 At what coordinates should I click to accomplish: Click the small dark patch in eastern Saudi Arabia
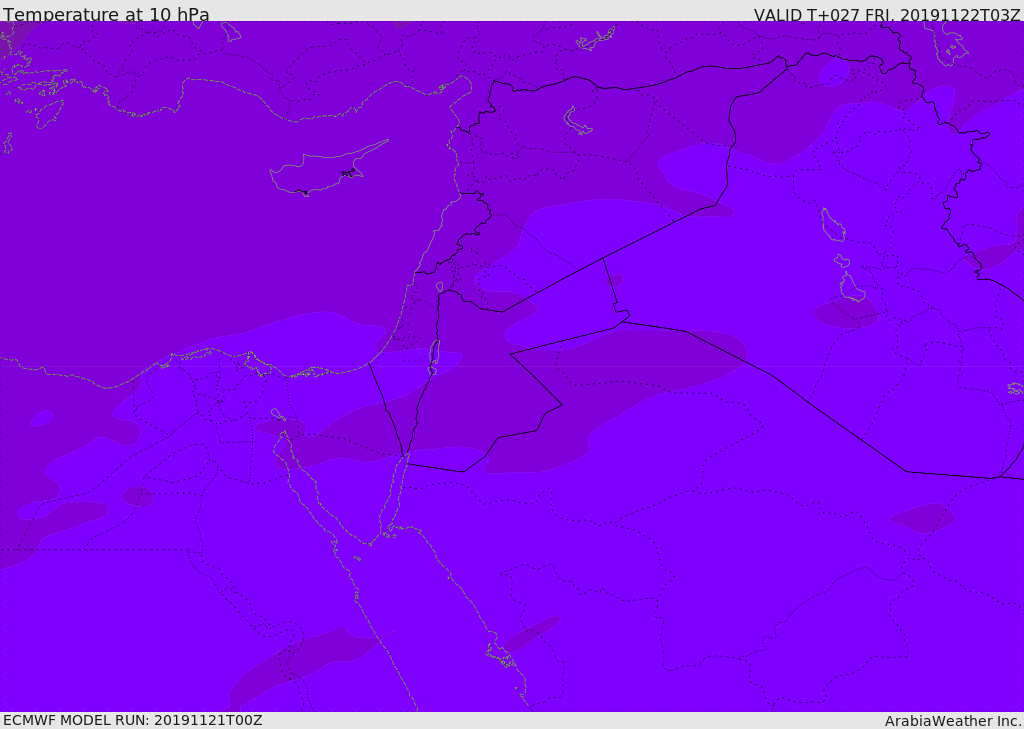pyautogui.click(x=922, y=517)
